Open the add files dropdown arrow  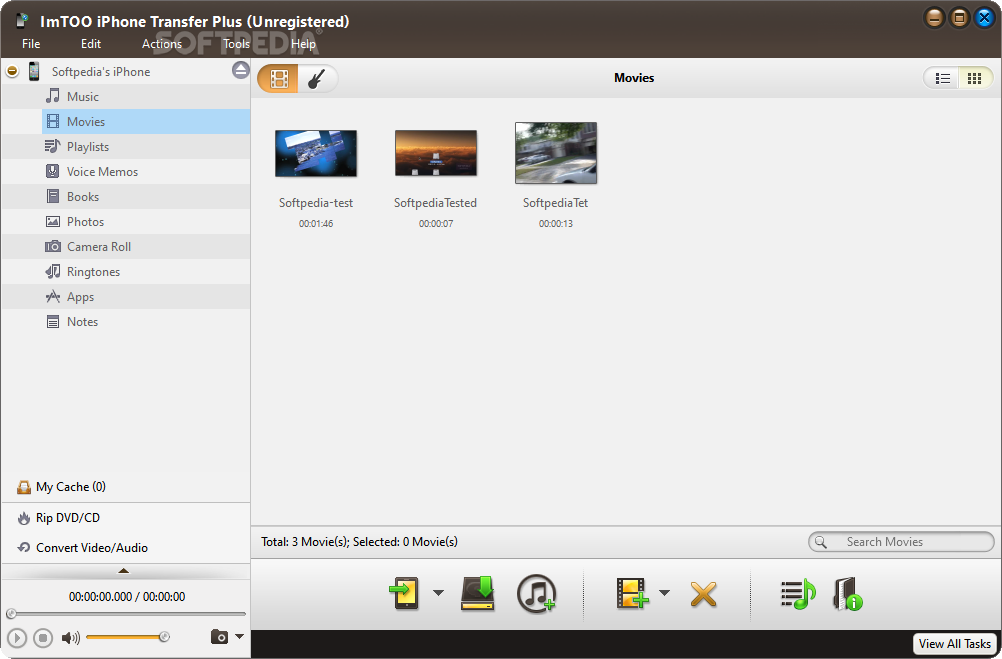pos(665,593)
